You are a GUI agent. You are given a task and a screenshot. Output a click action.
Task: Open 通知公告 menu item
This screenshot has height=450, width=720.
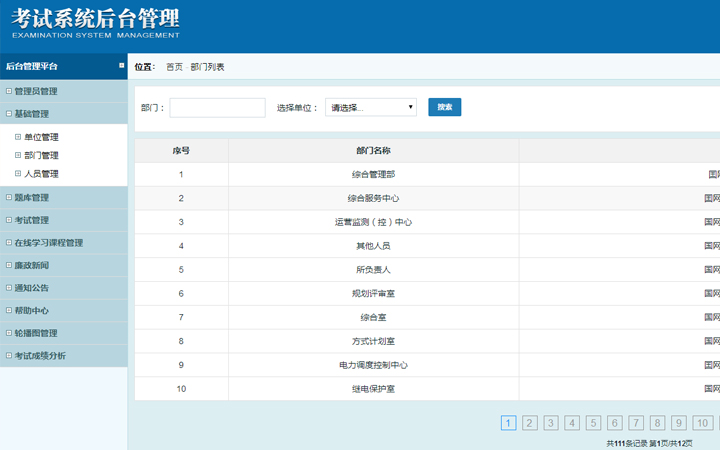pyautogui.click(x=31, y=288)
